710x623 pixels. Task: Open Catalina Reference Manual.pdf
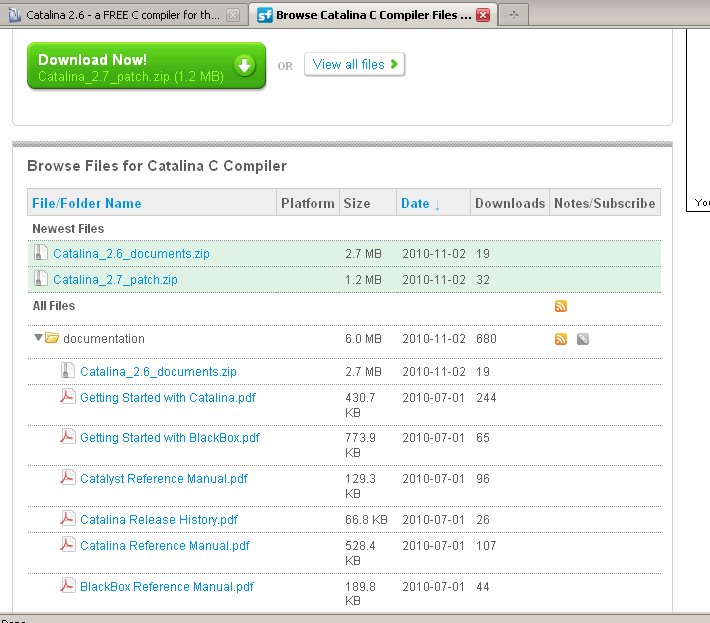point(164,546)
